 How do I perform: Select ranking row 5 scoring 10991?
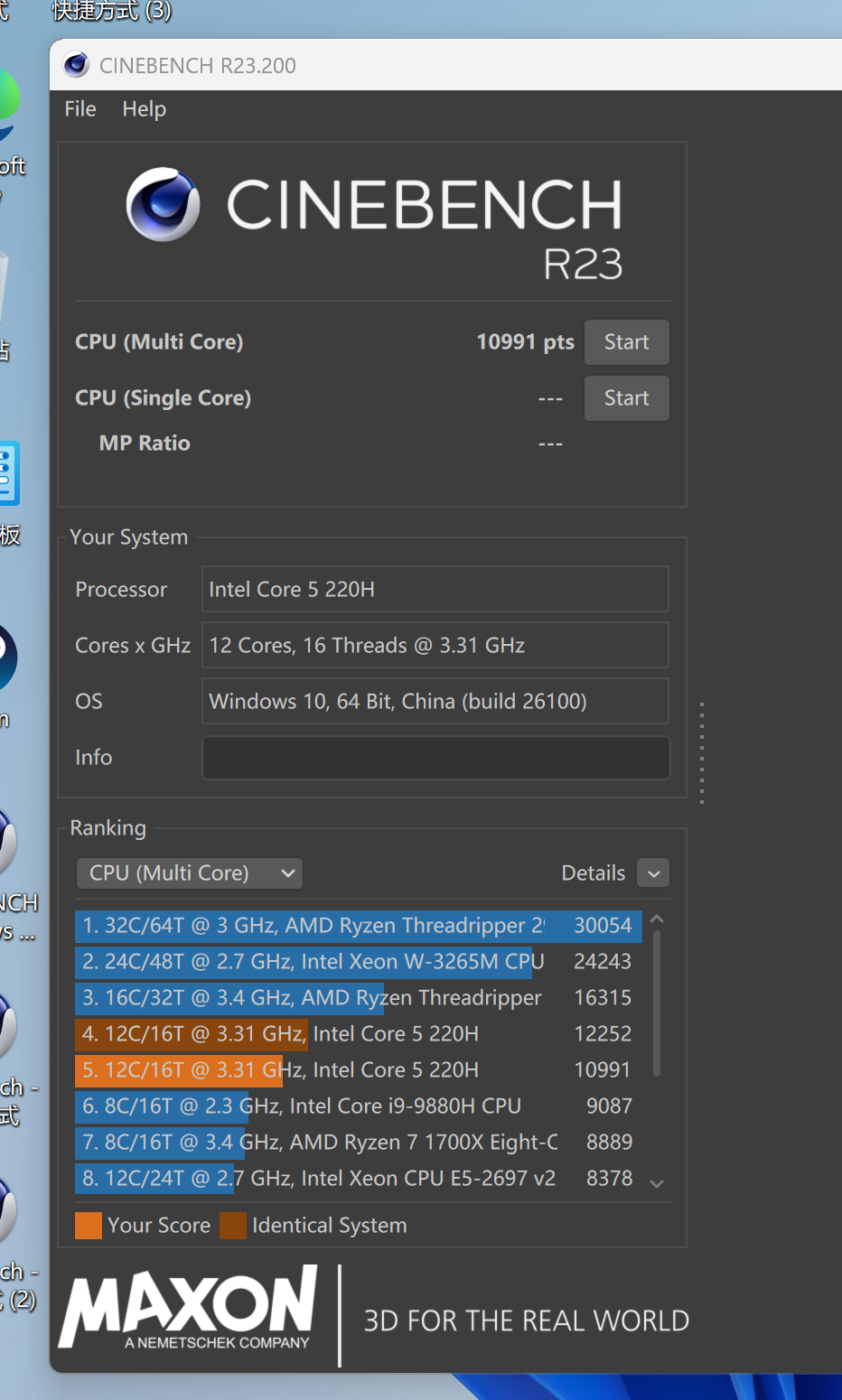click(359, 1070)
